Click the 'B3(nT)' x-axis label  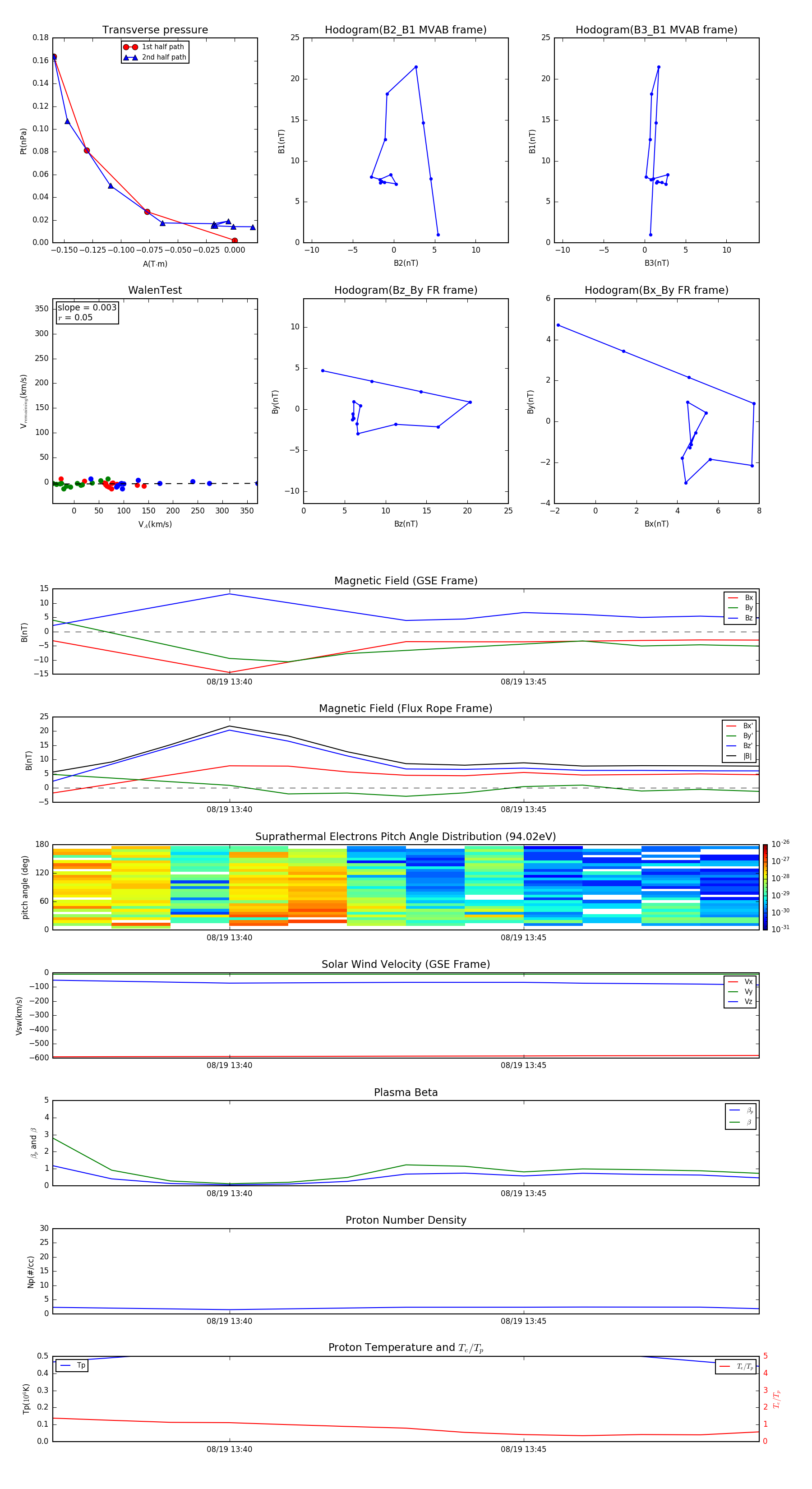coord(656,264)
